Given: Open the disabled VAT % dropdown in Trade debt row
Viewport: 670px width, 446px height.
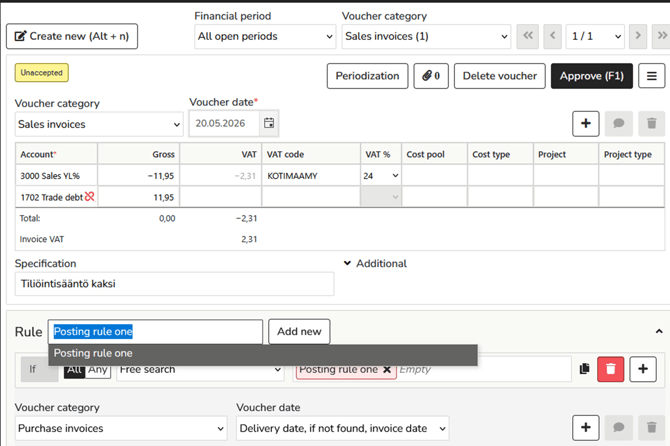Looking at the screenshot, I should [x=381, y=197].
